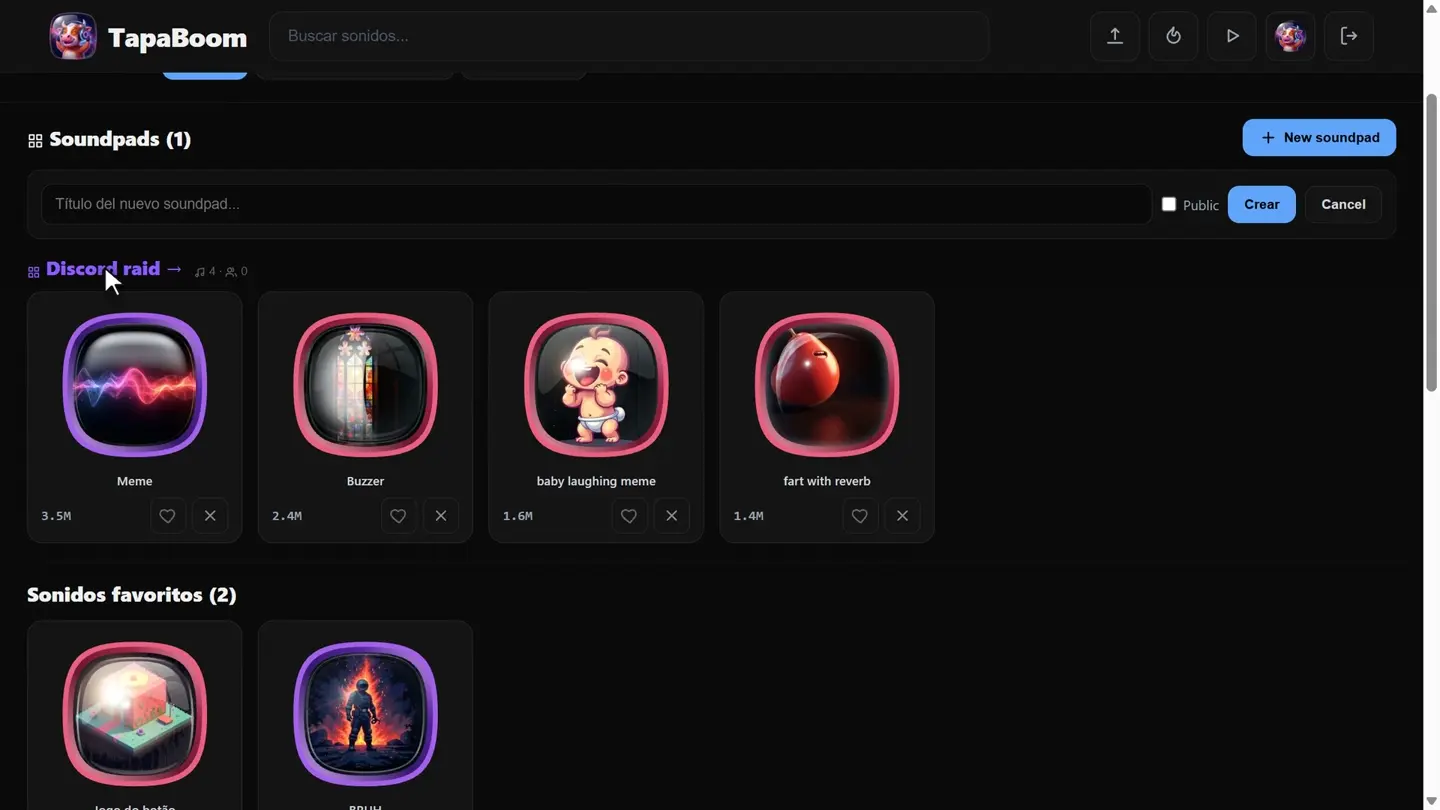Open the Discord raid soundpad link
1440x810 pixels.
point(114,269)
